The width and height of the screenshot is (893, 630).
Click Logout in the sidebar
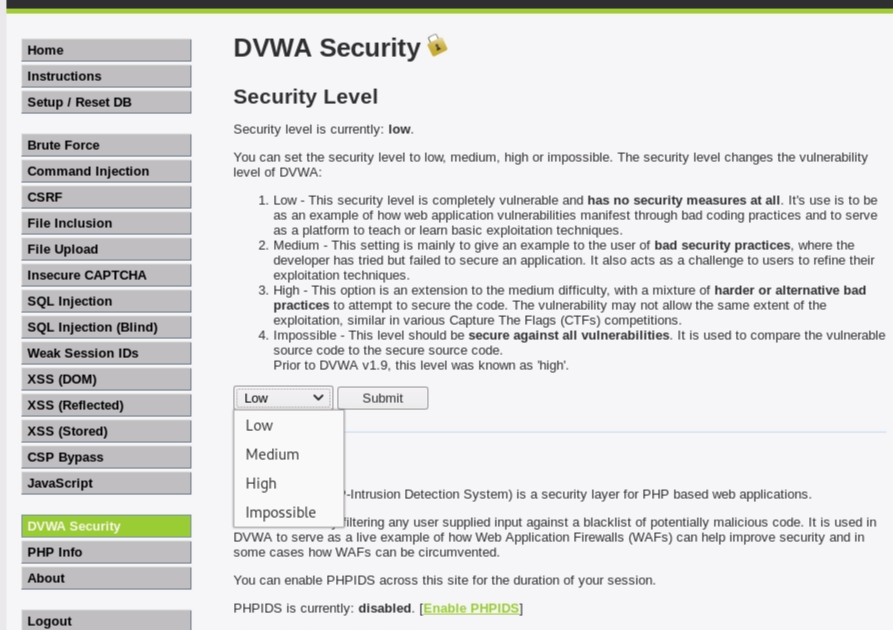click(106, 621)
